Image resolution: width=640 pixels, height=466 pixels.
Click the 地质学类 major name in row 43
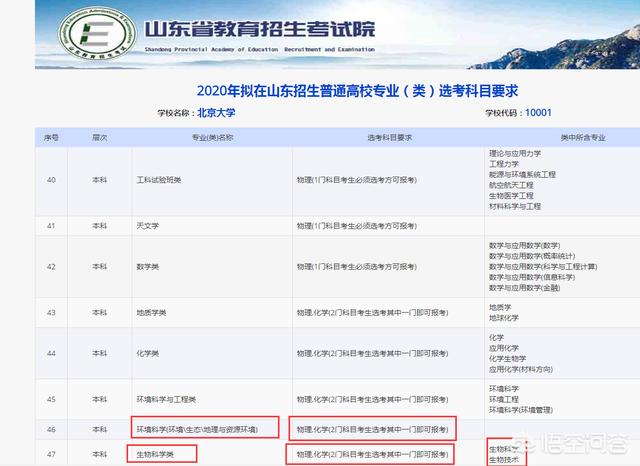150,312
